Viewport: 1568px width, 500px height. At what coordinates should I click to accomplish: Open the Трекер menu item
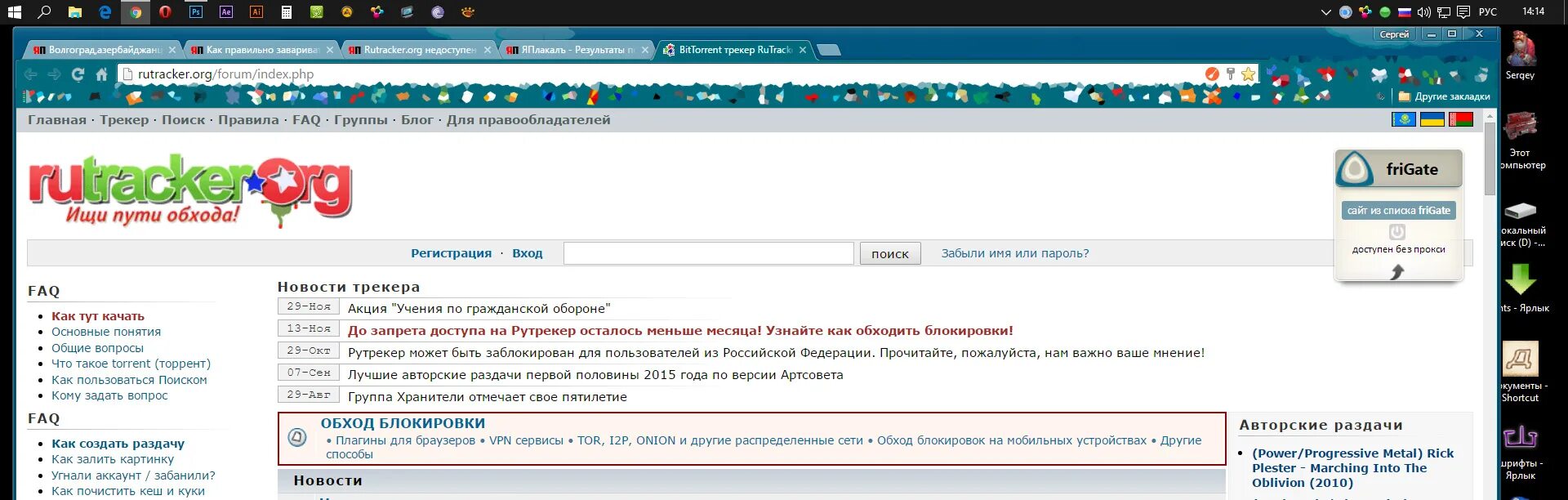coord(124,120)
